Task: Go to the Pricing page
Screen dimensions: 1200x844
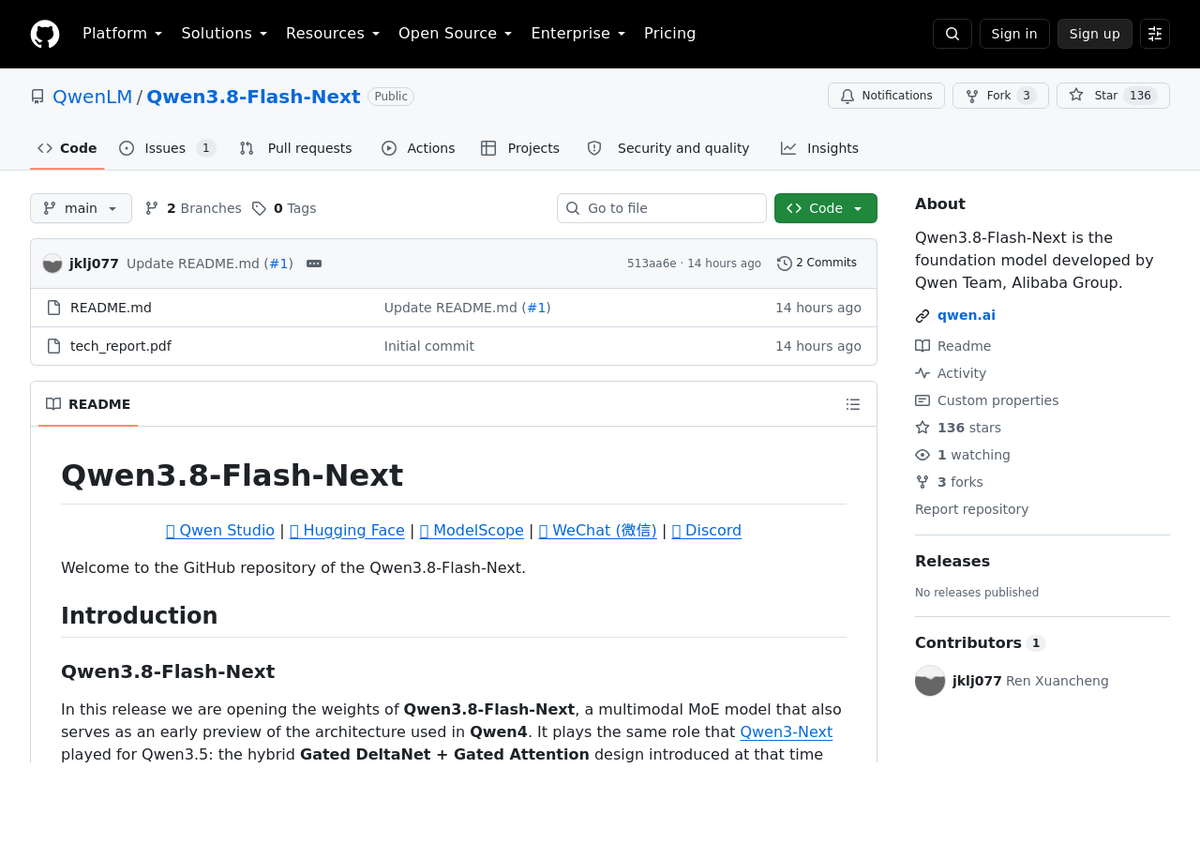Action: pos(670,33)
